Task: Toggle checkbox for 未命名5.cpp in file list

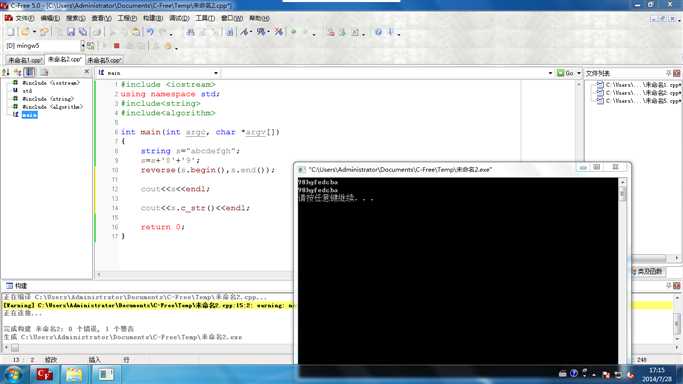Action: (x=600, y=100)
